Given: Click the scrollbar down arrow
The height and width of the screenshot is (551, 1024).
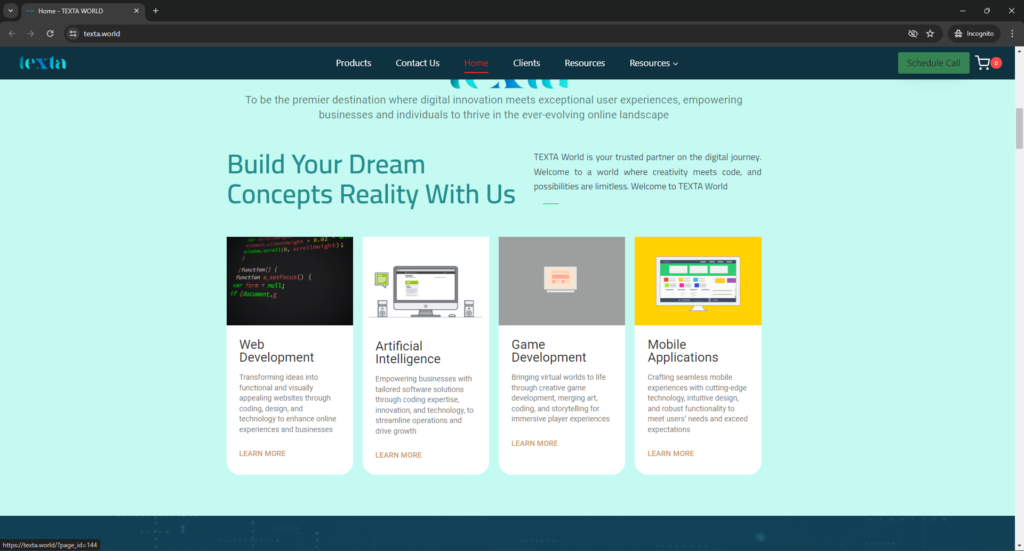Looking at the screenshot, I should point(1019,546).
